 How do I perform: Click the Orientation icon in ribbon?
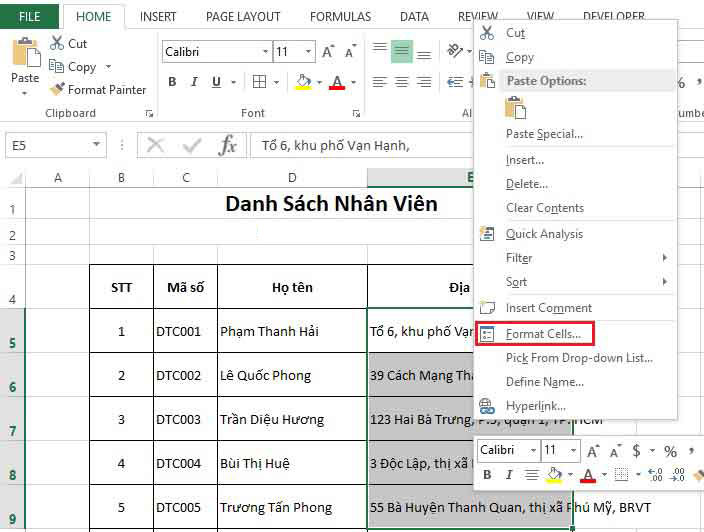pyautogui.click(x=455, y=50)
